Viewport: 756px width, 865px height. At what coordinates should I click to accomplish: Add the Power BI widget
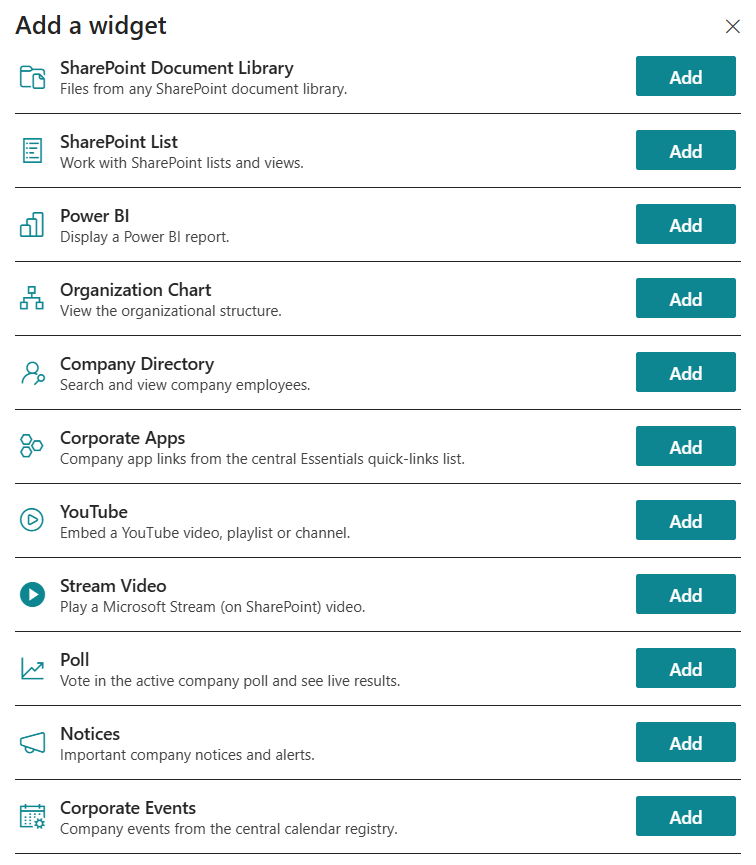pos(685,224)
